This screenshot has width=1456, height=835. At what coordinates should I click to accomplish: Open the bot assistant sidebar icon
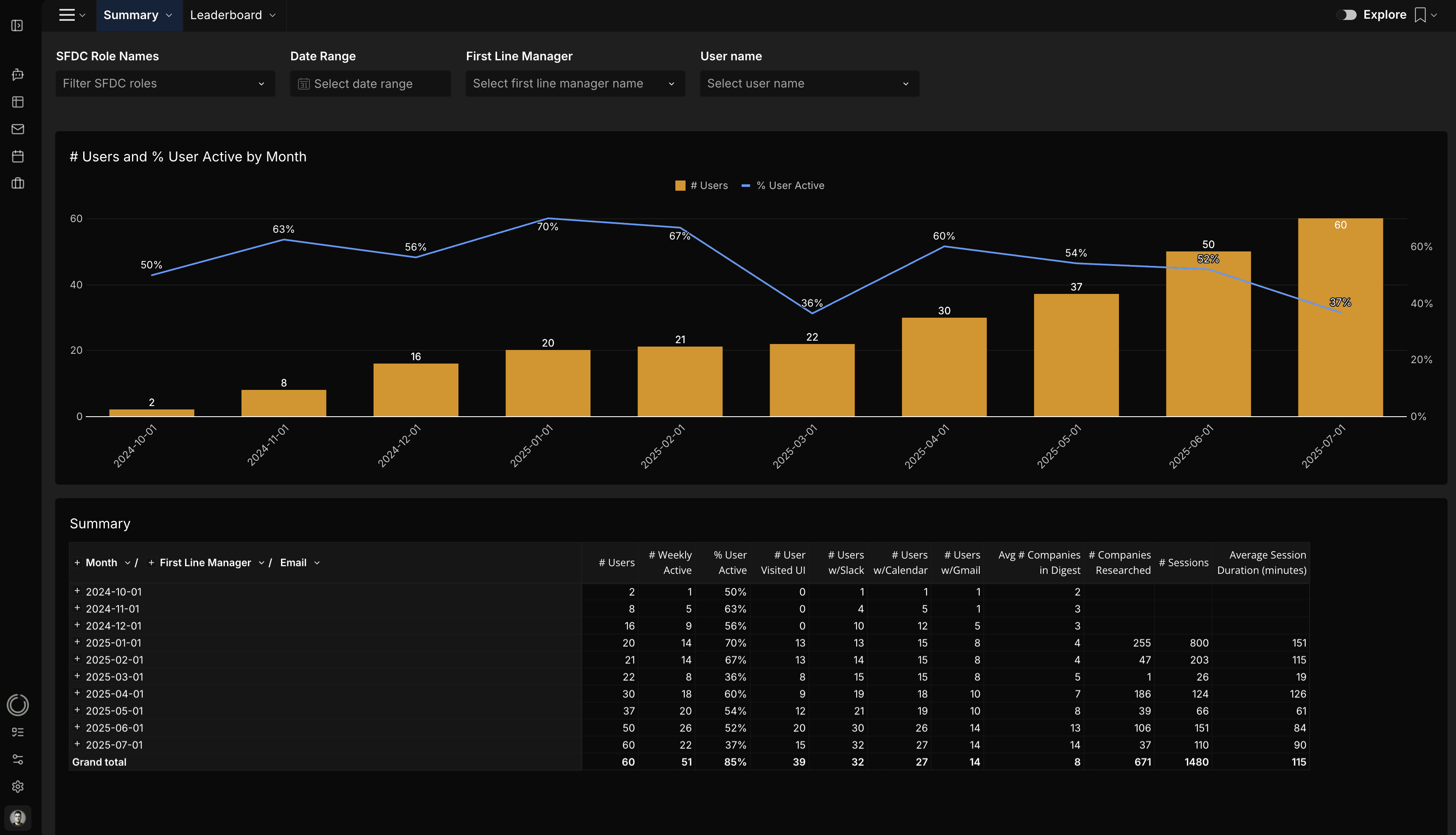[x=18, y=75]
